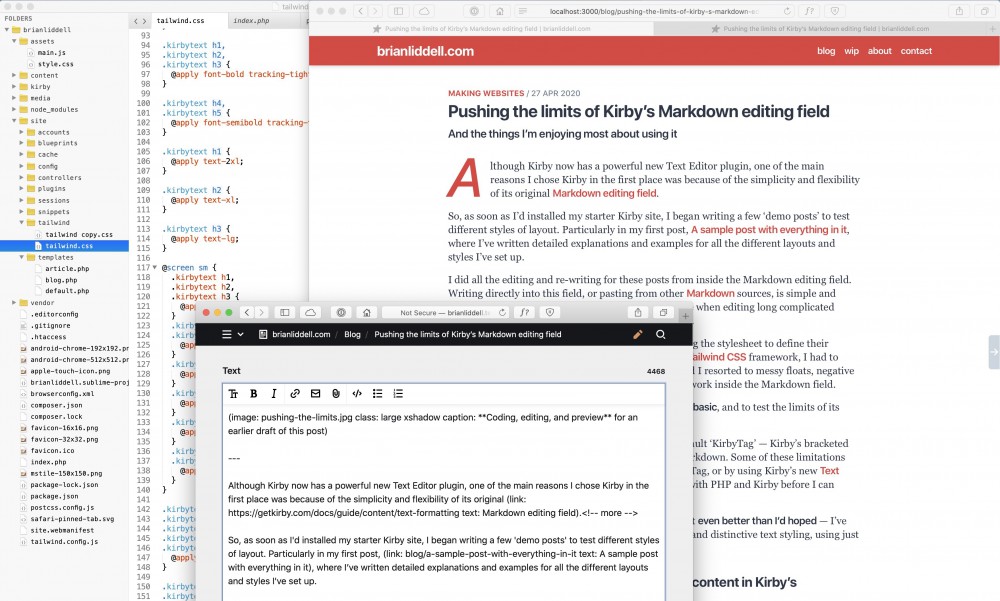1000x601 pixels.
Task: Insert inline code using the code icon
Action: 357,394
